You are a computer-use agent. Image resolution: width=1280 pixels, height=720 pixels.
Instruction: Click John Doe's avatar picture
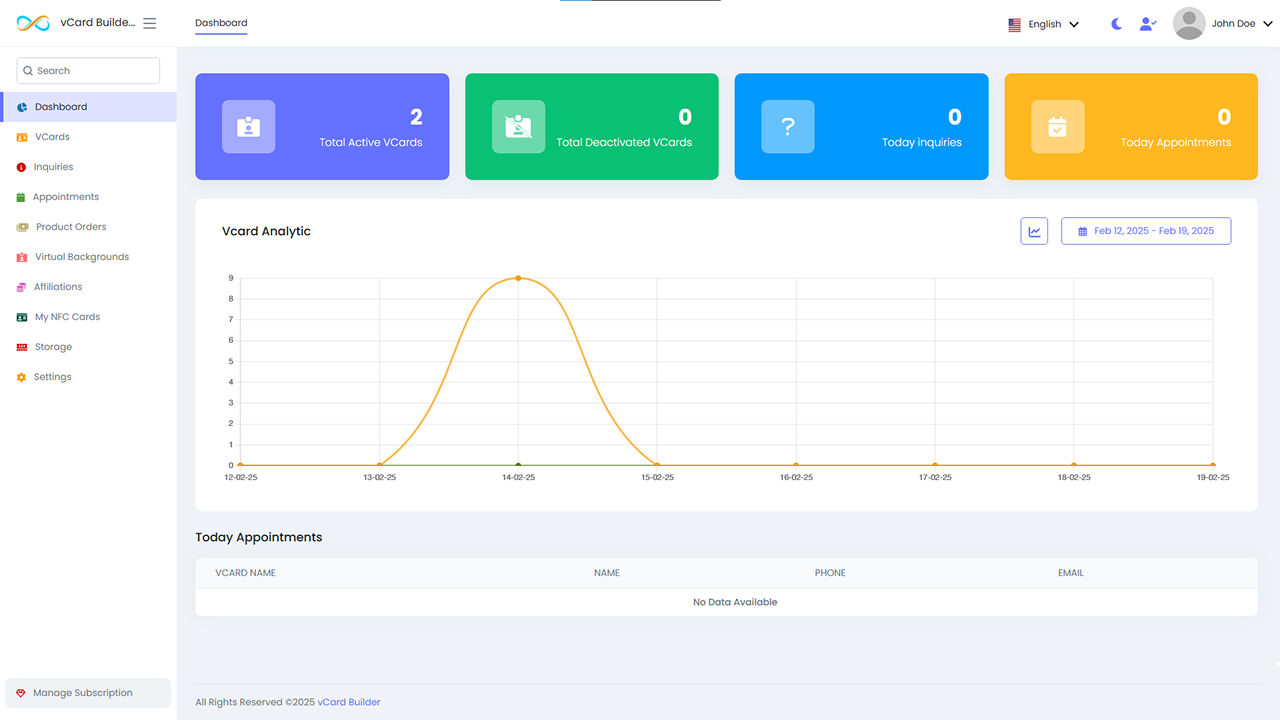coord(1189,24)
